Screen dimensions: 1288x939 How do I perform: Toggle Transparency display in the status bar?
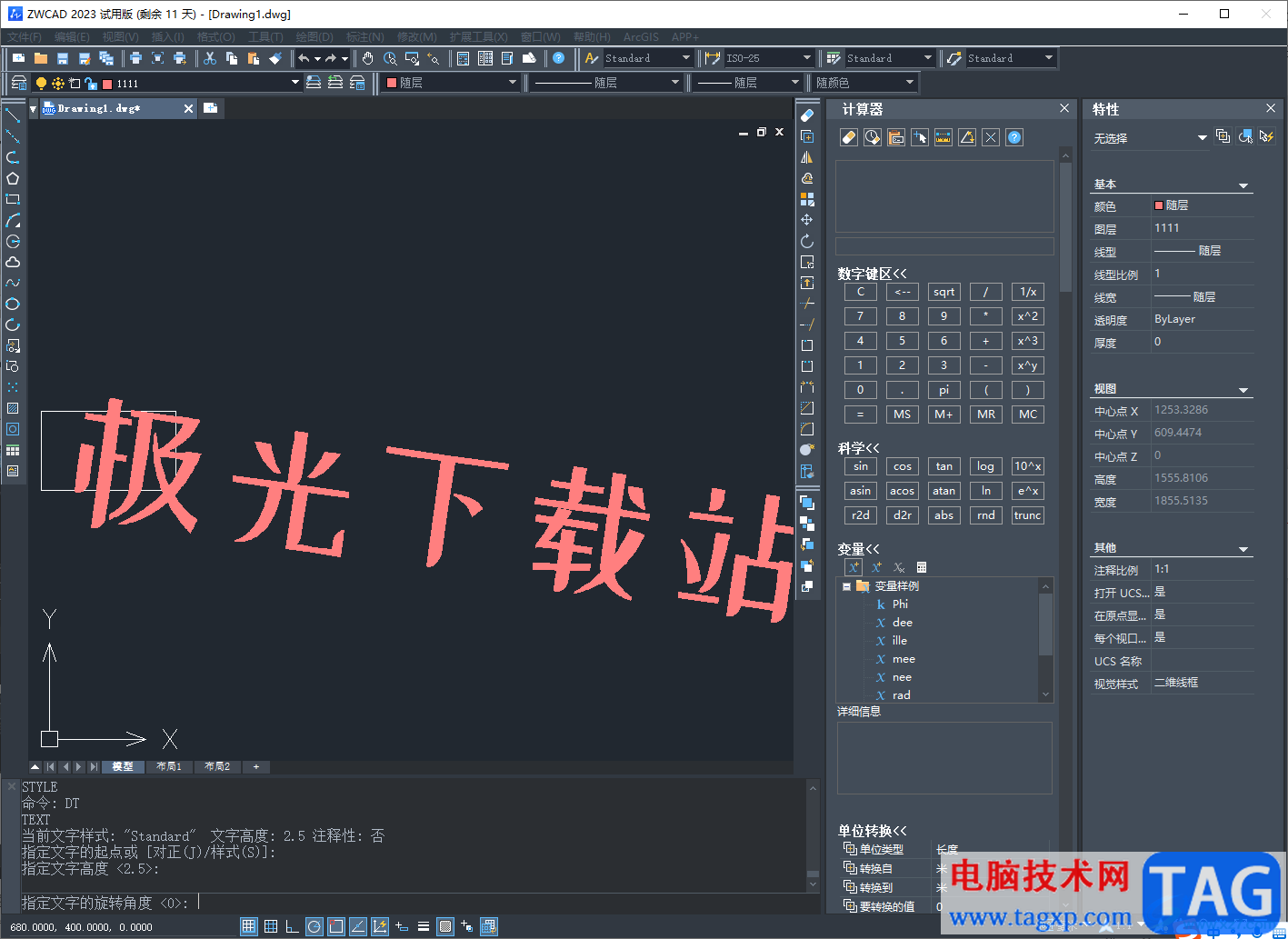[444, 926]
